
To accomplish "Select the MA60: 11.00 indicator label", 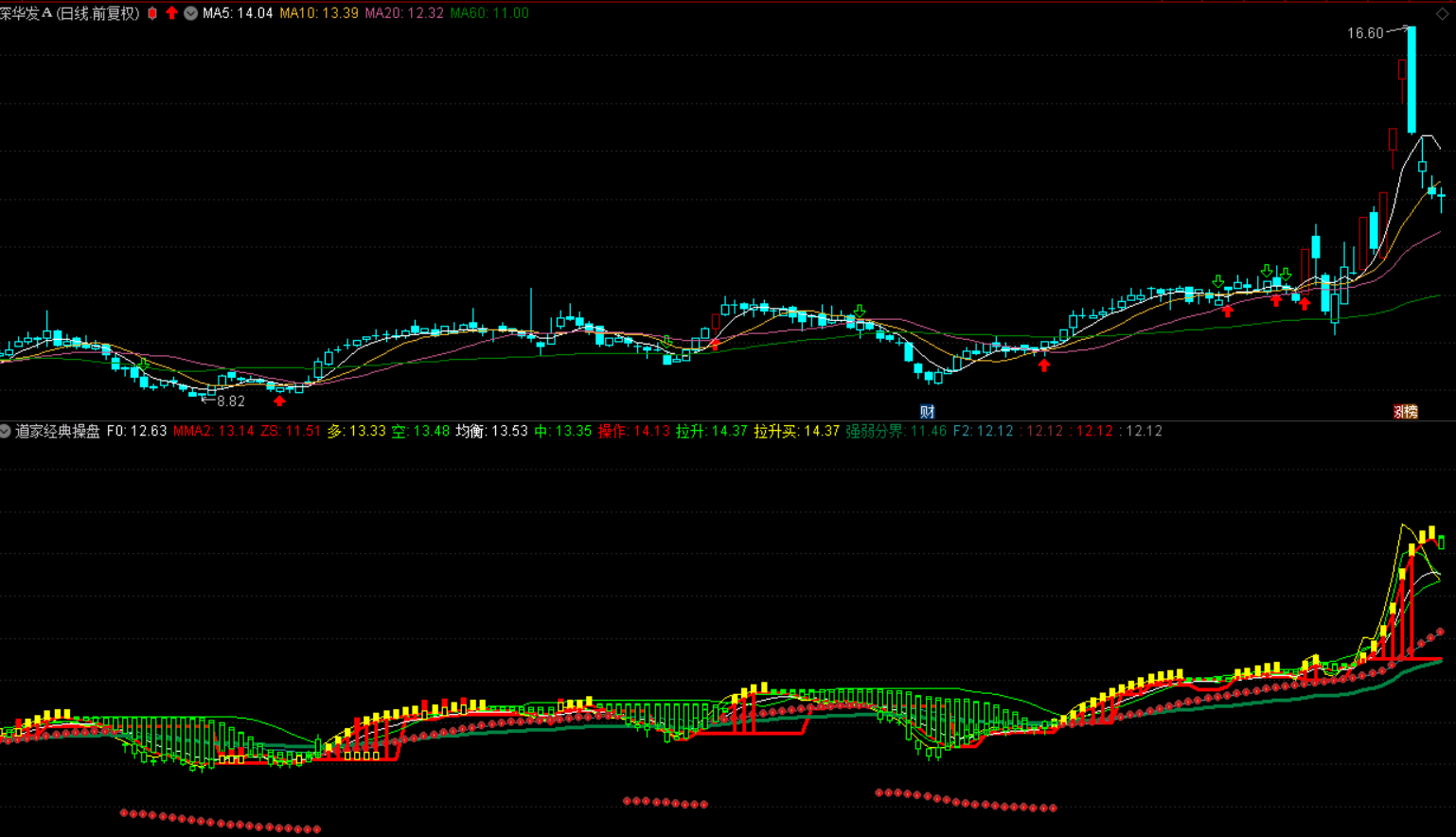I will click(x=489, y=13).
